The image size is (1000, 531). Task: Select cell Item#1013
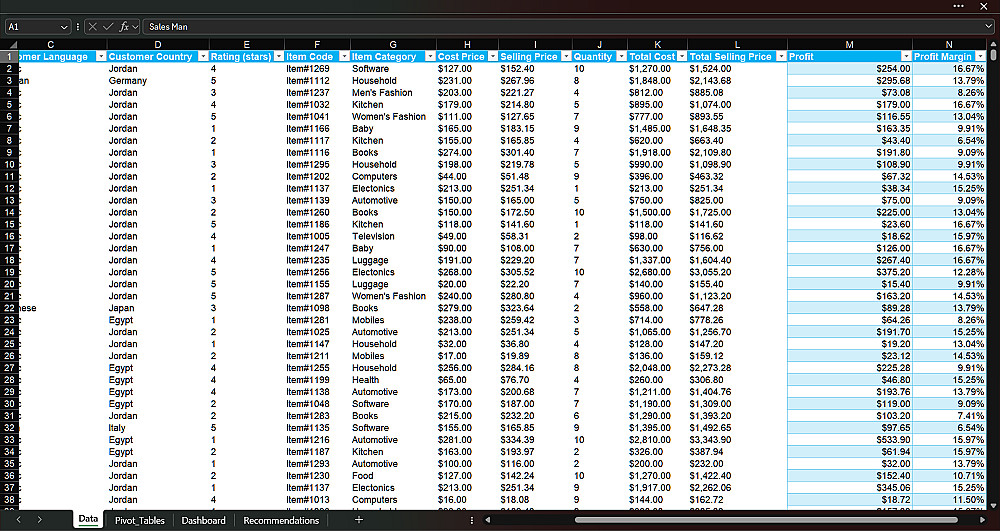click(317, 500)
